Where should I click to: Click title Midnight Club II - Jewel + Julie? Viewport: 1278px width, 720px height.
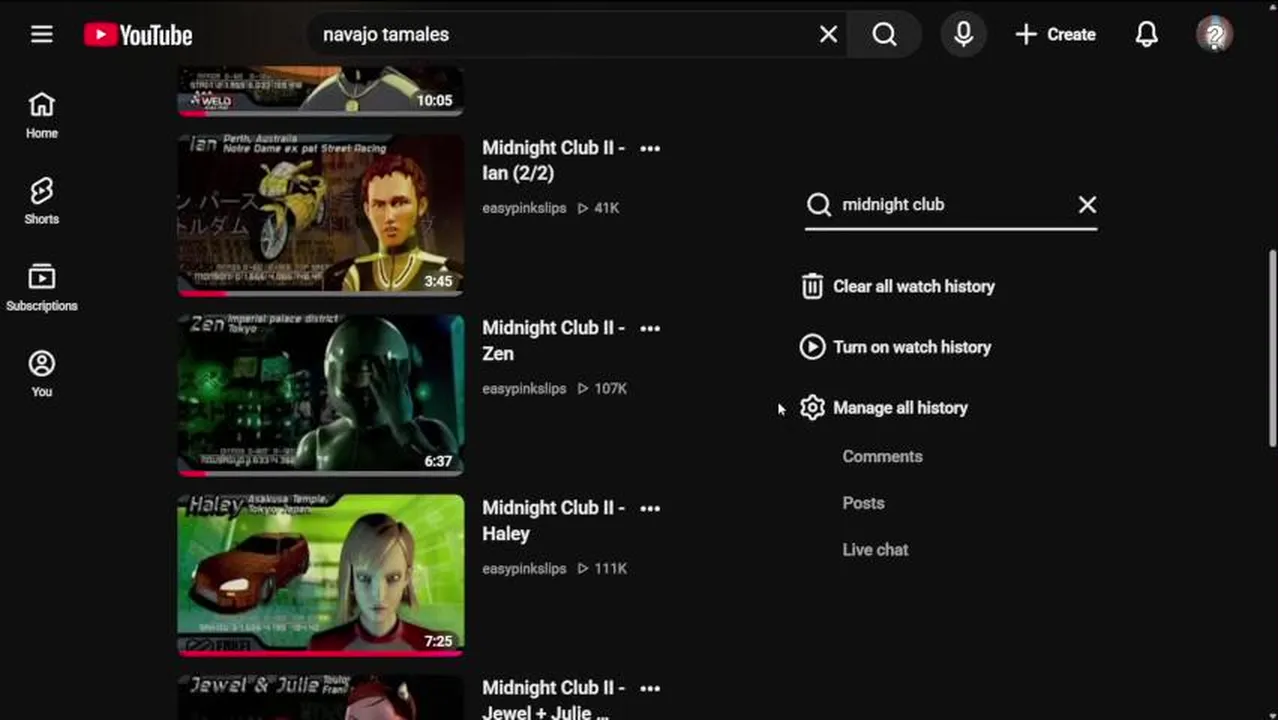tap(553, 700)
